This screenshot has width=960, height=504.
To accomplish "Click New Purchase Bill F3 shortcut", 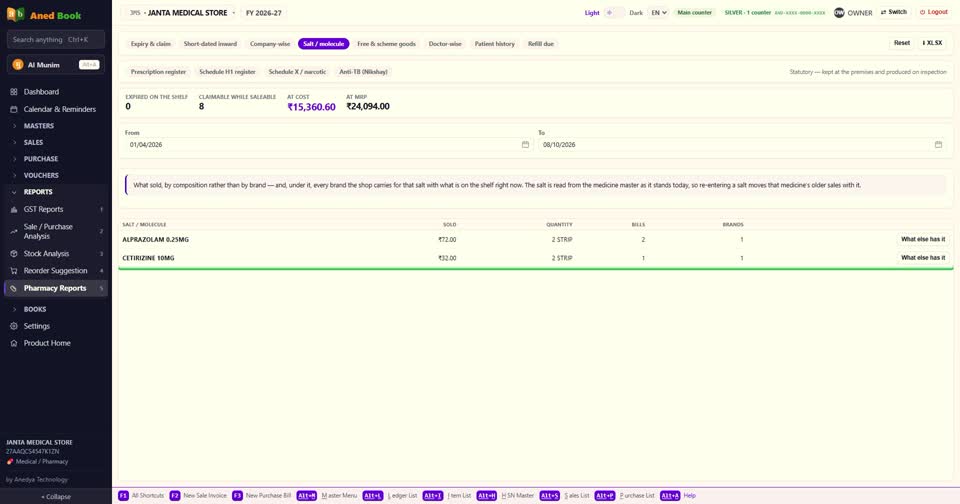I will point(261,495).
